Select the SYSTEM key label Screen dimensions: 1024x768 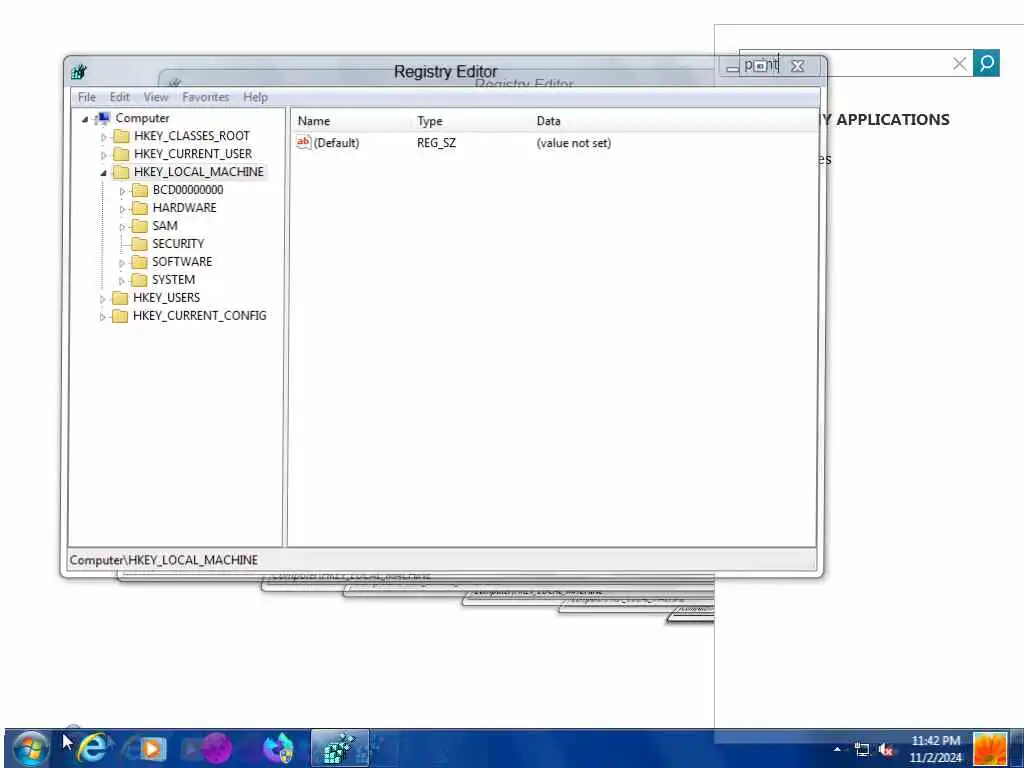pyautogui.click(x=173, y=280)
